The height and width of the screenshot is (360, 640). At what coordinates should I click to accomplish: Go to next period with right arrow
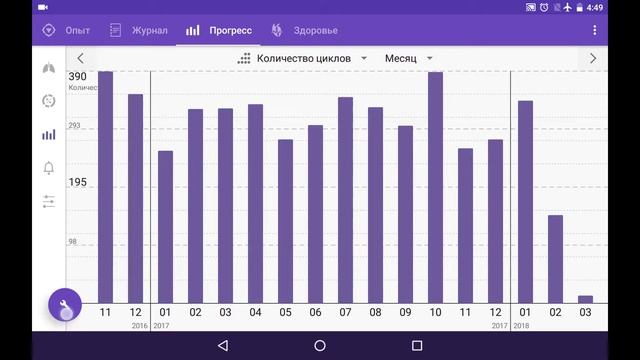pos(593,58)
